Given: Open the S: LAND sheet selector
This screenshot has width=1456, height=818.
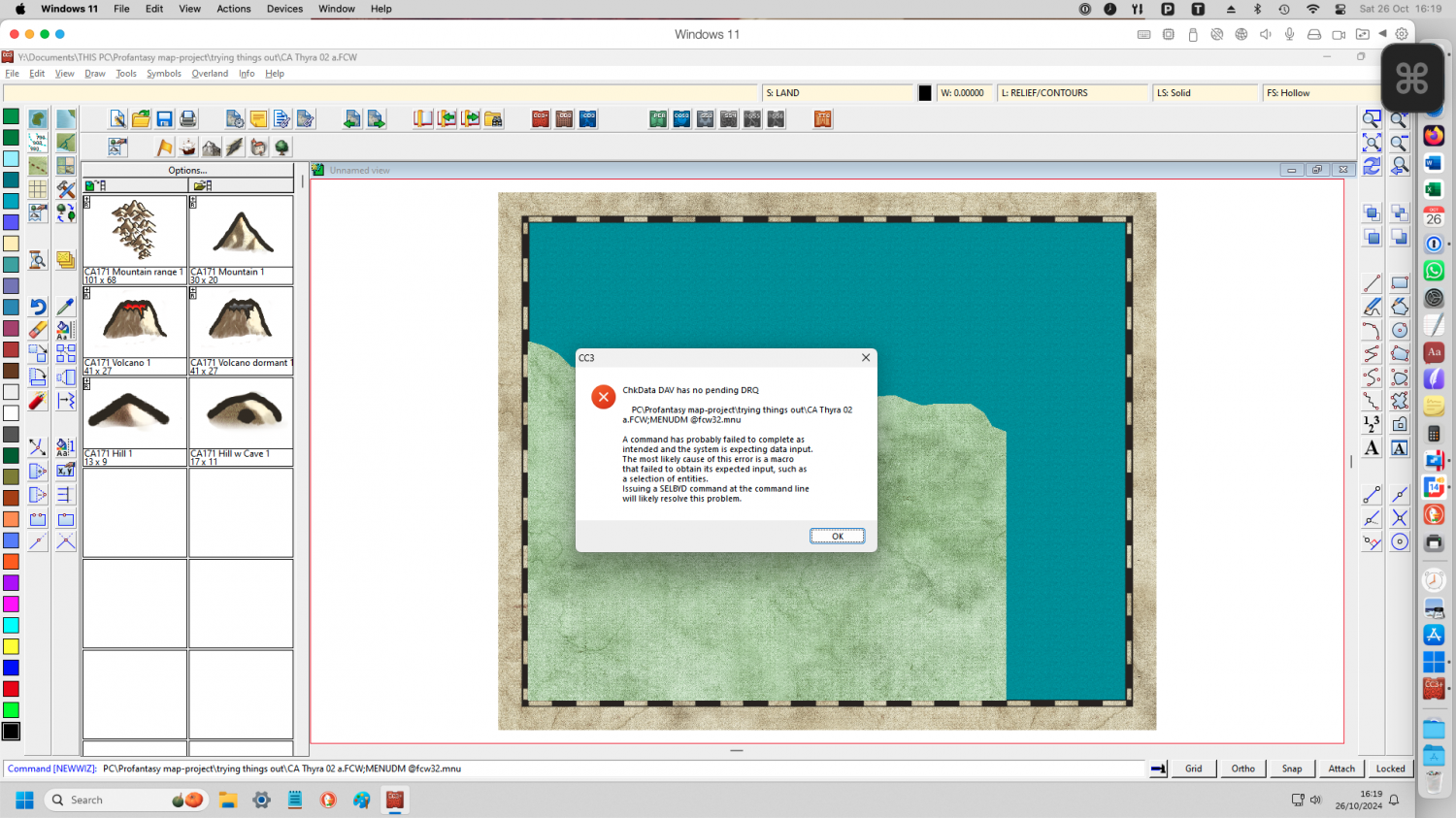Looking at the screenshot, I should [x=839, y=93].
